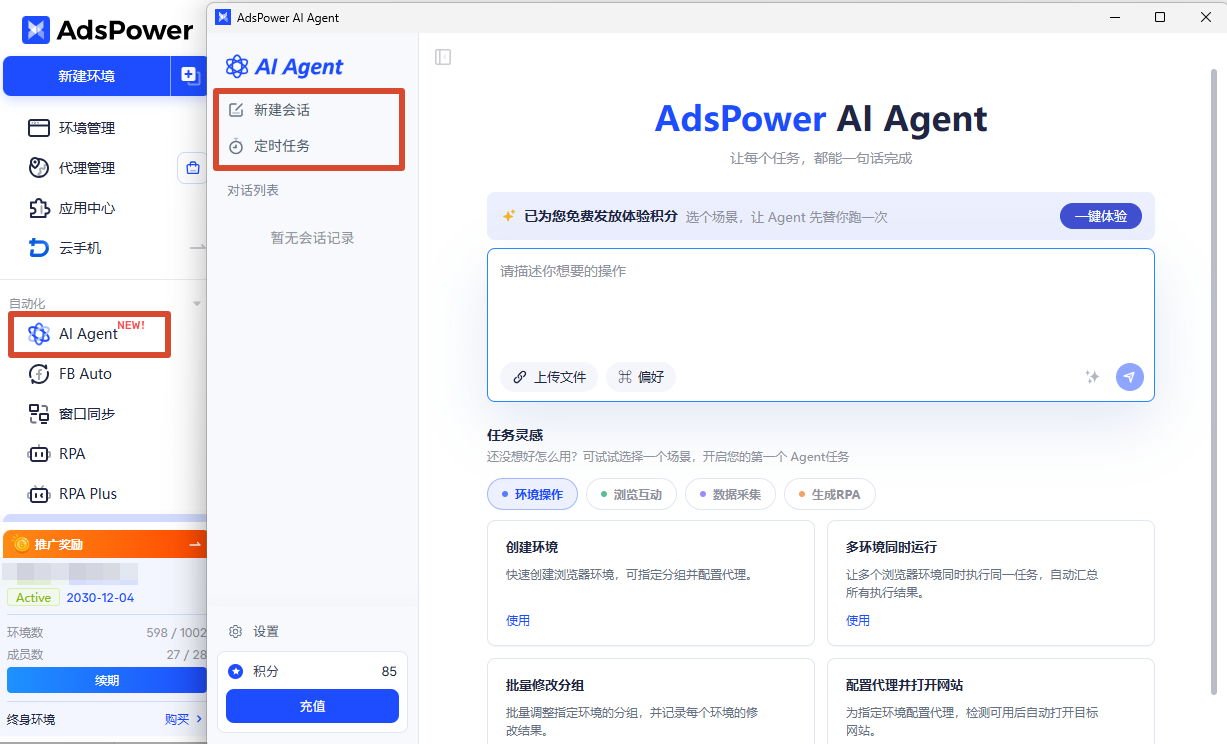The width and height of the screenshot is (1227, 744).
Task: Click the shopping bag icon beside 代理管理
Action: click(x=192, y=168)
